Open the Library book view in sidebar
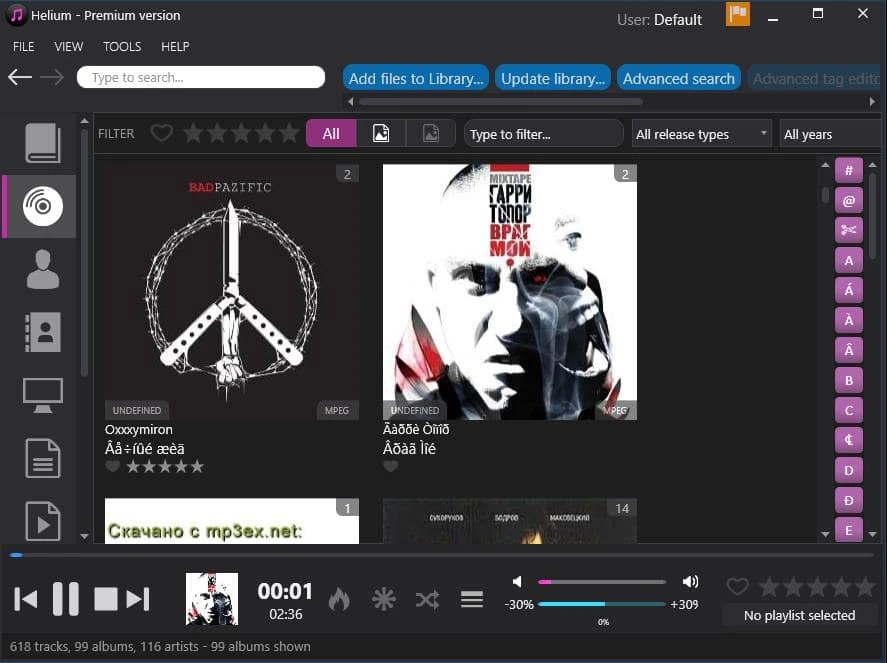Screen dimensions: 887x663 [x=42, y=143]
